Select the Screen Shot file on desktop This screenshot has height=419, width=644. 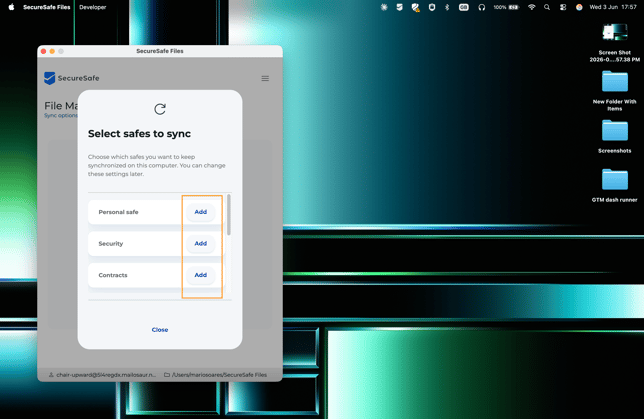615,43
